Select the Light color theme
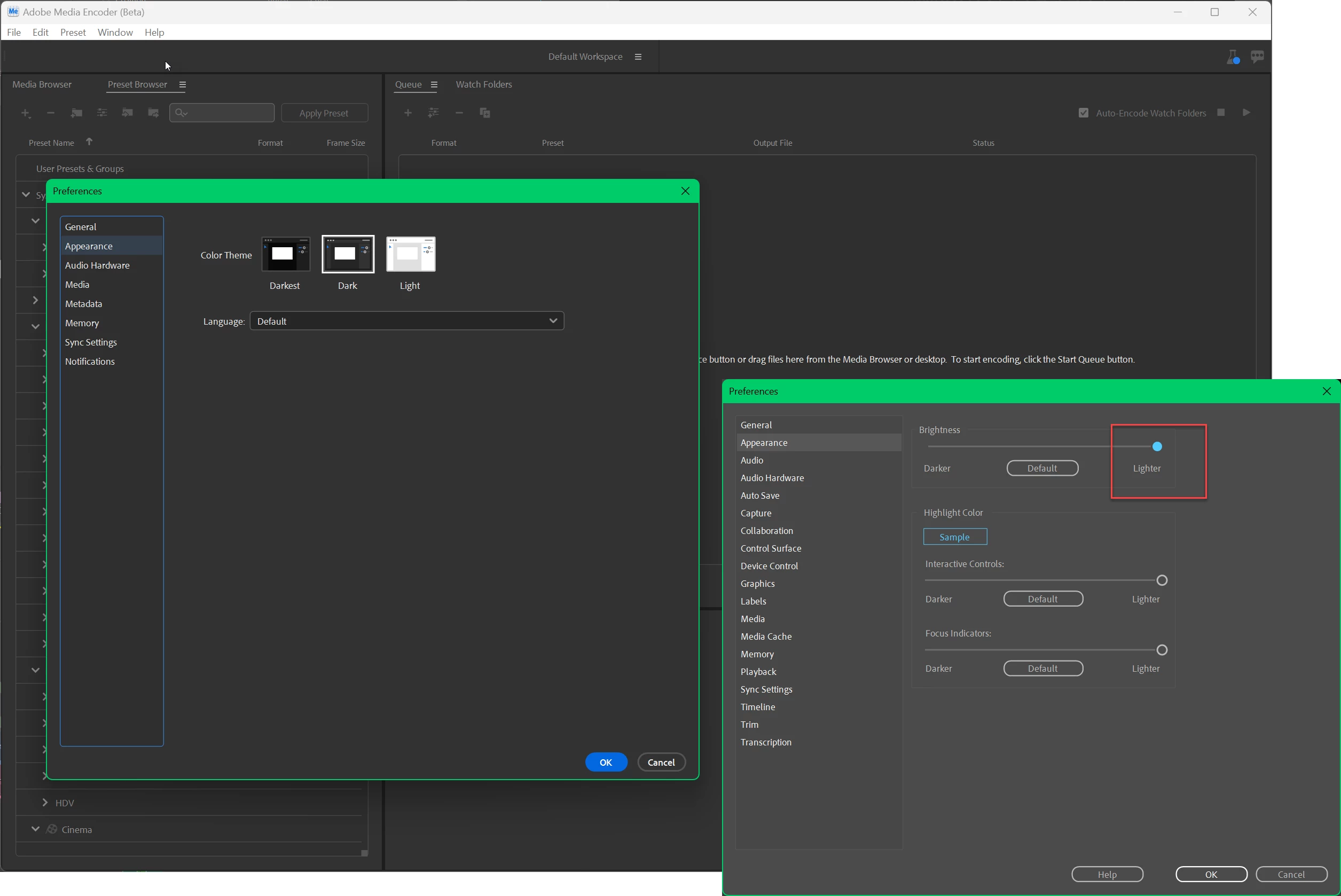Viewport: 1341px width, 896px height. 410,254
